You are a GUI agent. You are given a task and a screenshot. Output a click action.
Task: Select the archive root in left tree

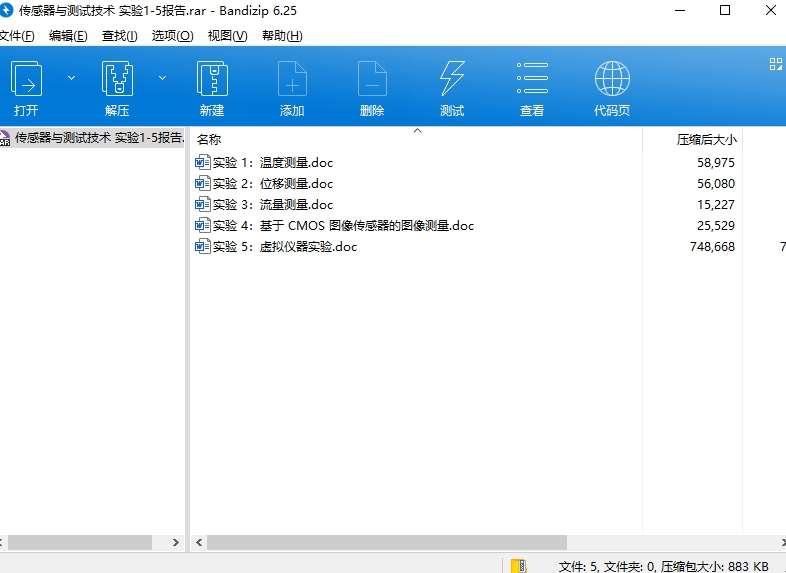click(x=97, y=138)
